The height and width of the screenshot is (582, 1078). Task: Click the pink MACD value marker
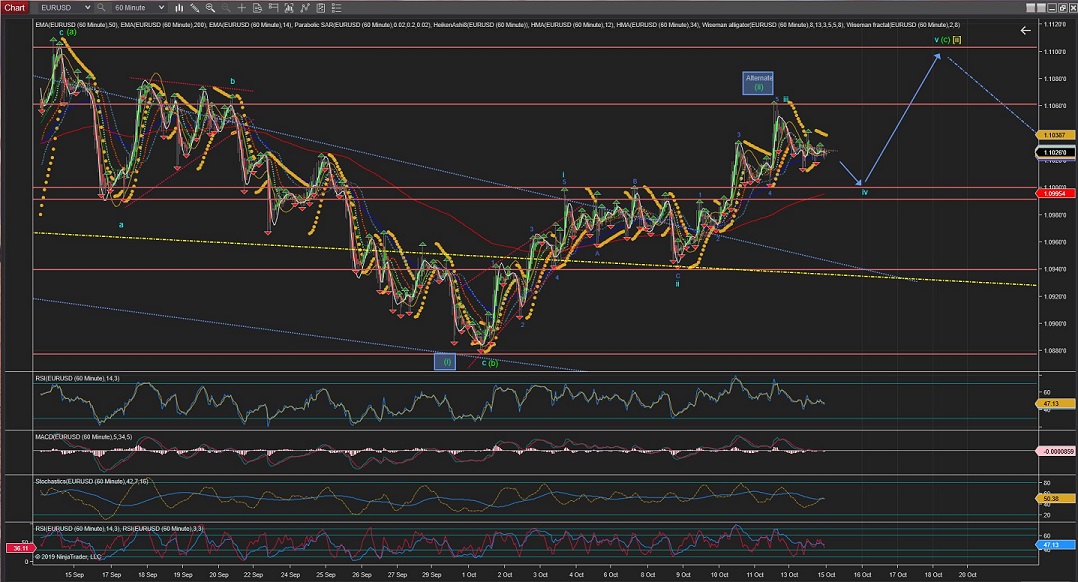click(x=1055, y=451)
